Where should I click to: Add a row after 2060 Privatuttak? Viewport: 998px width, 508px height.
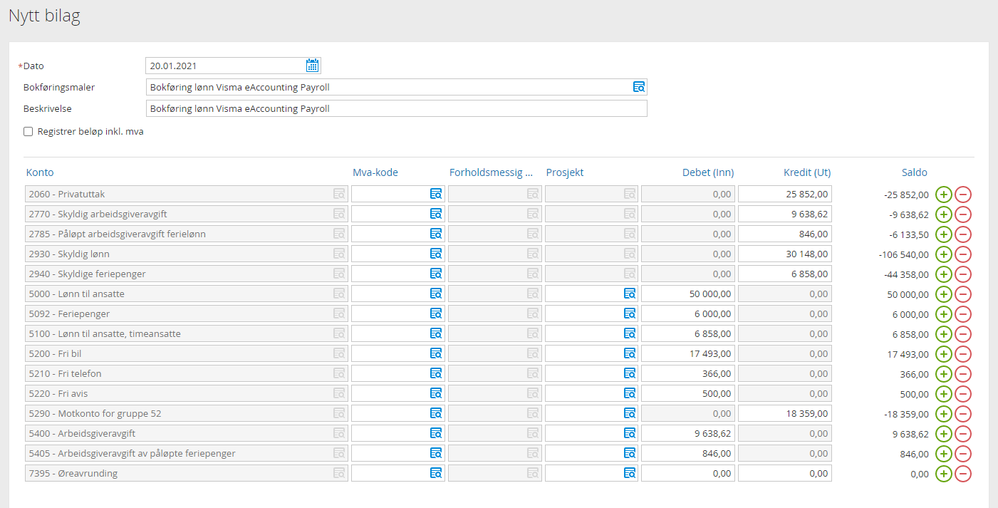click(943, 194)
